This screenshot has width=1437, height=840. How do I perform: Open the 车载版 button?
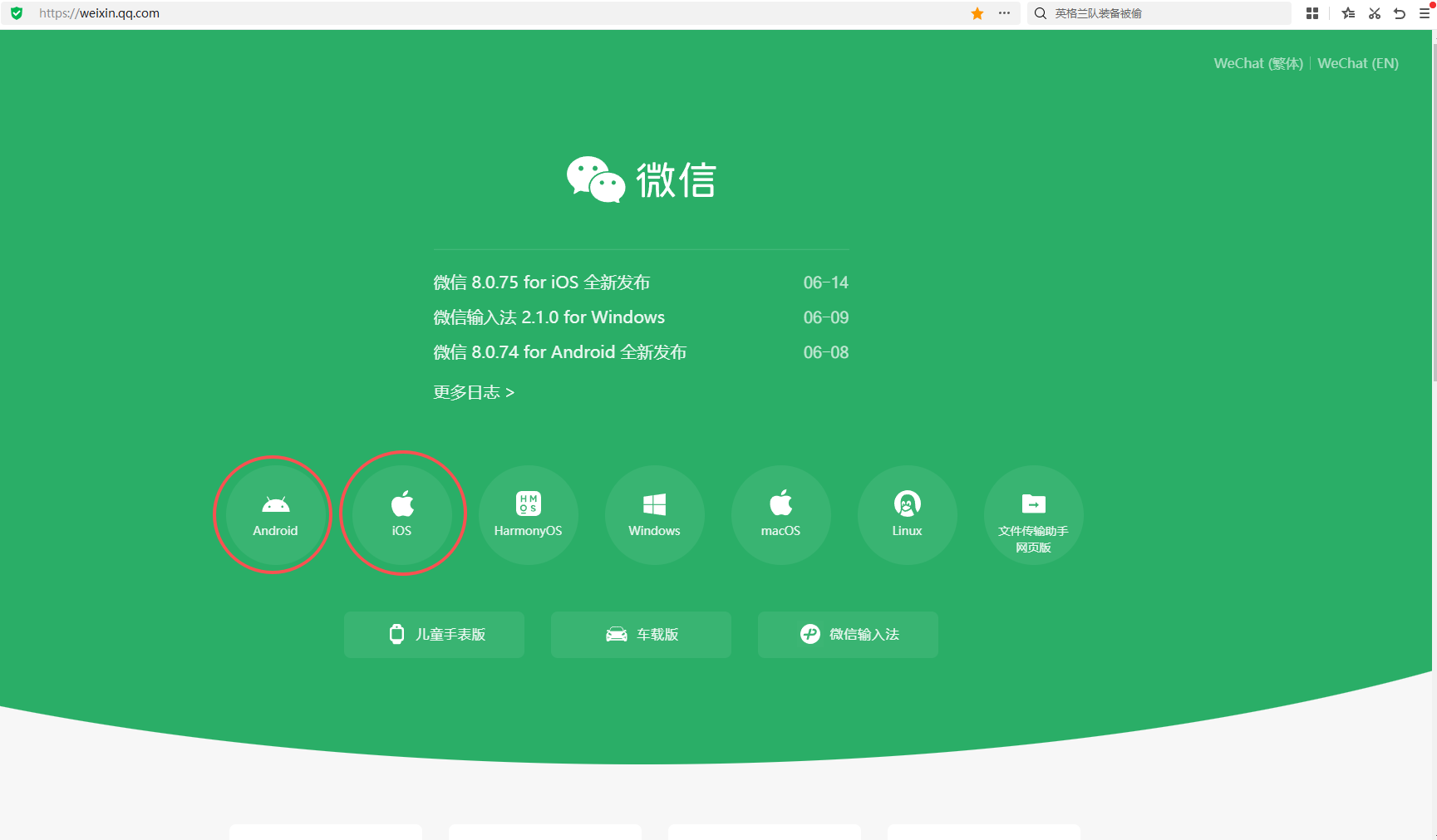(x=641, y=635)
